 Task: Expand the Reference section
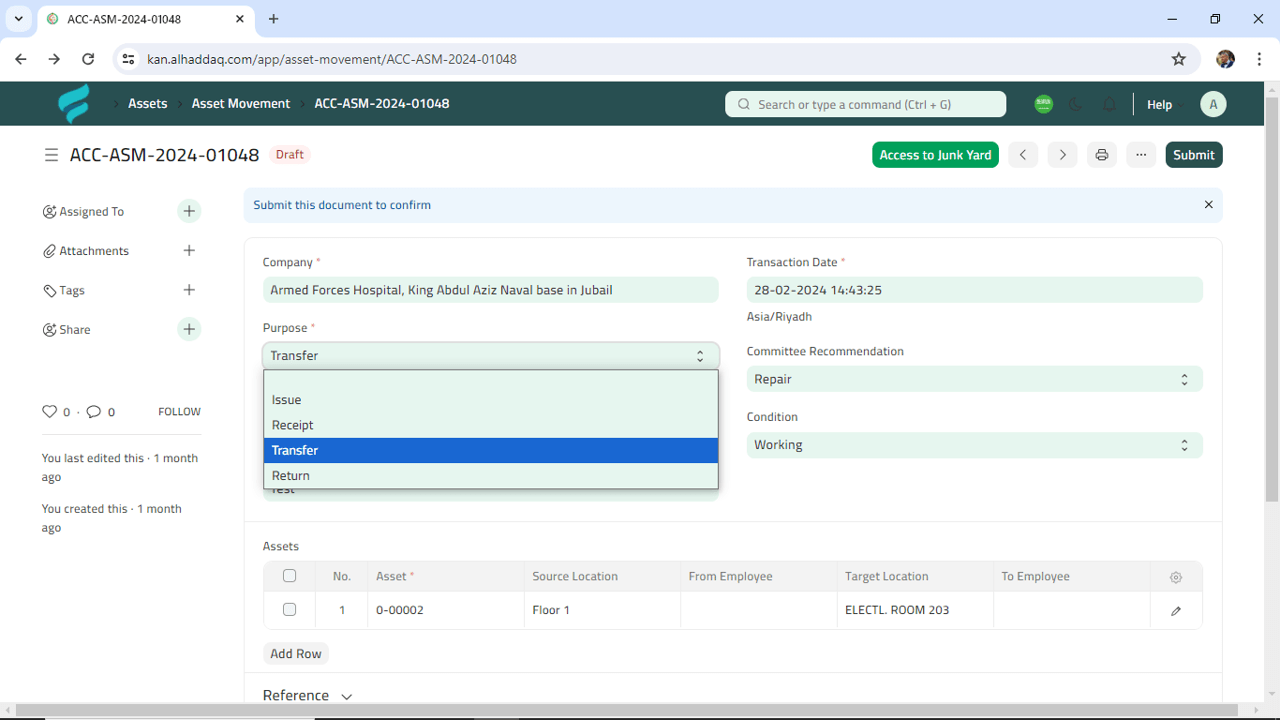coord(307,696)
